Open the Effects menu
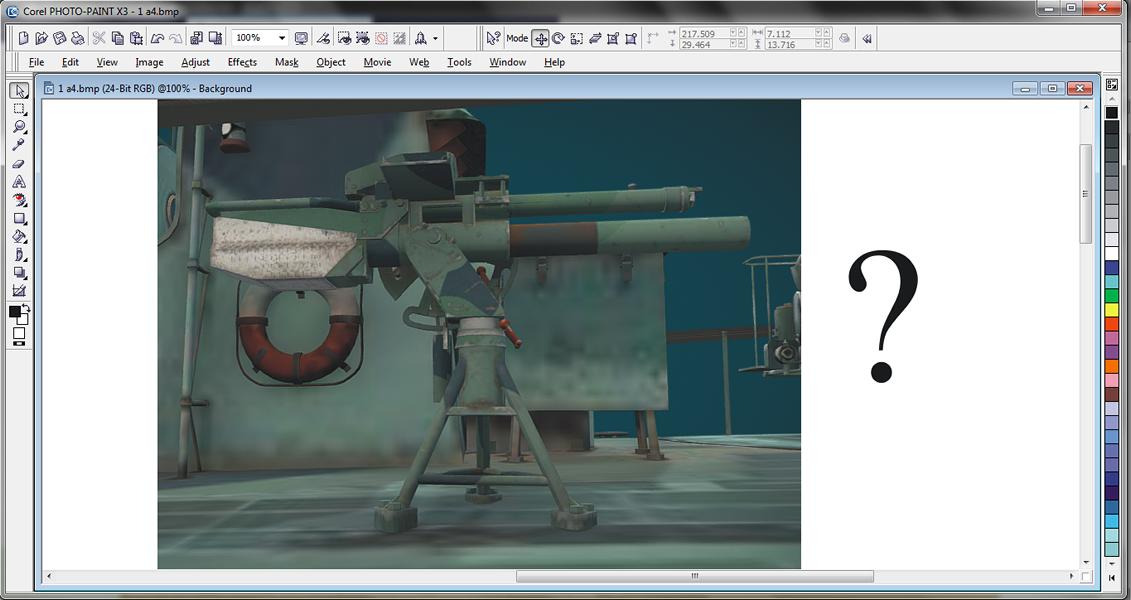The image size is (1131, 600). (x=242, y=62)
